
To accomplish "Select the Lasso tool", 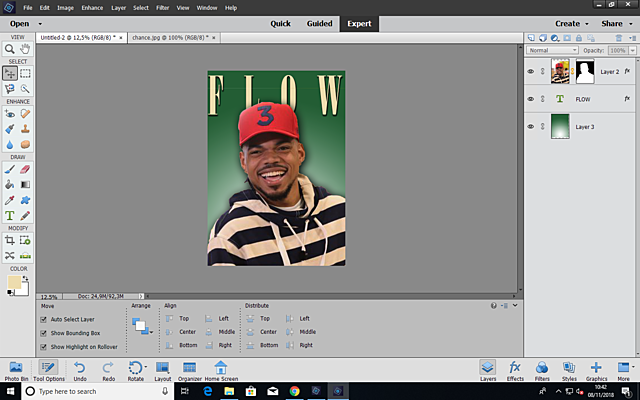I will pyautogui.click(x=9, y=89).
